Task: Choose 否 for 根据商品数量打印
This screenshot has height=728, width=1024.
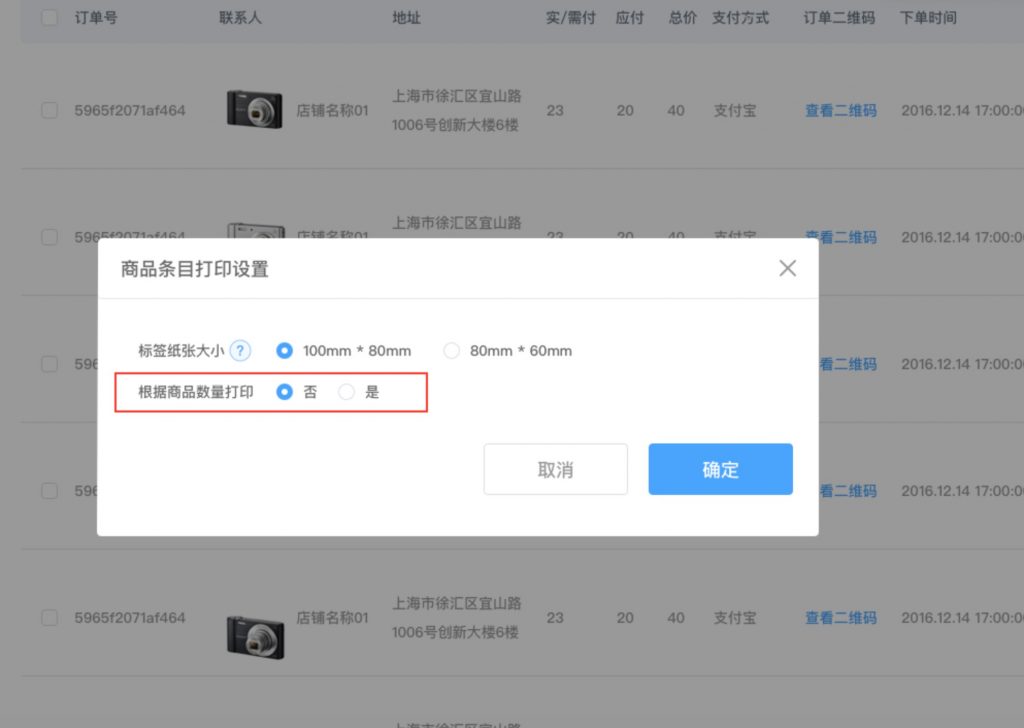Action: (x=284, y=392)
